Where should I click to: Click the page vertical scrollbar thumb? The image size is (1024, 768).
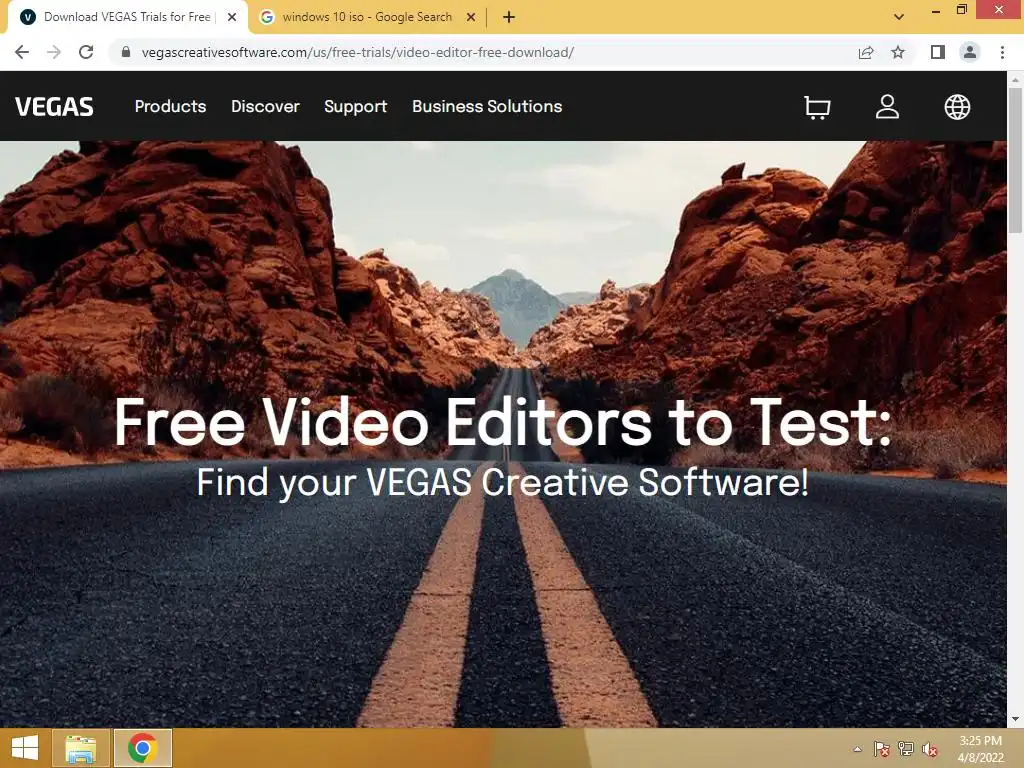coord(1015,161)
